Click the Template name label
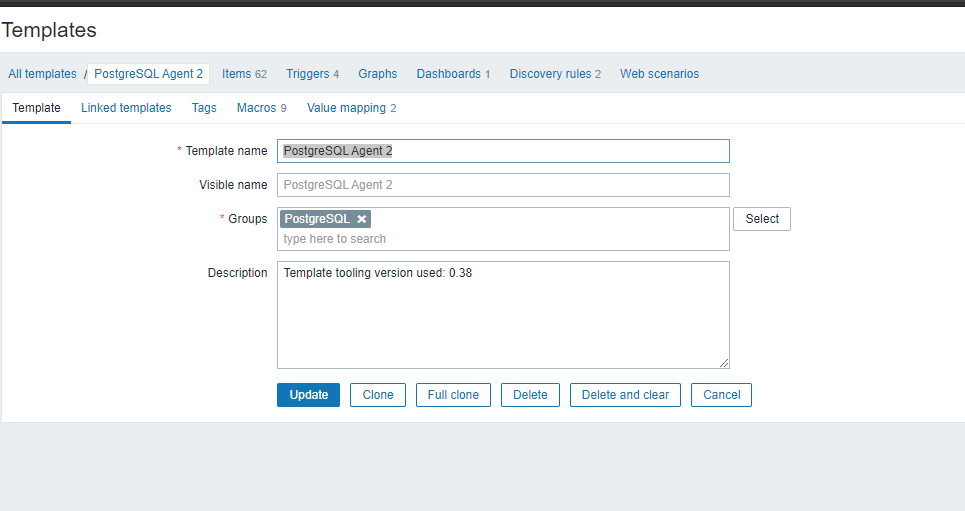 click(x=226, y=151)
